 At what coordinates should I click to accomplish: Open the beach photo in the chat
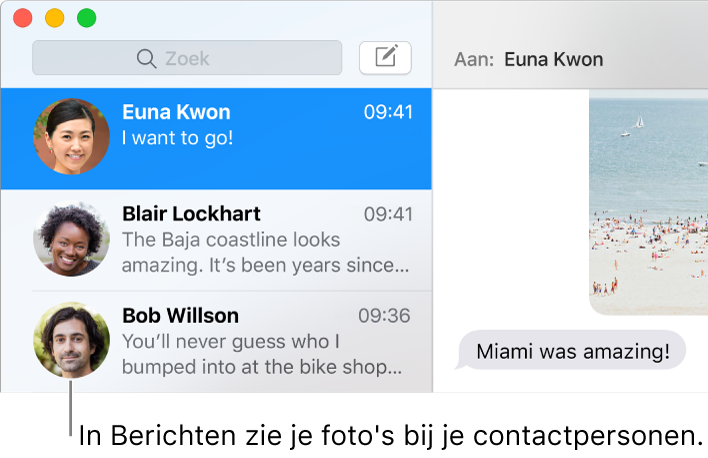coord(648,202)
